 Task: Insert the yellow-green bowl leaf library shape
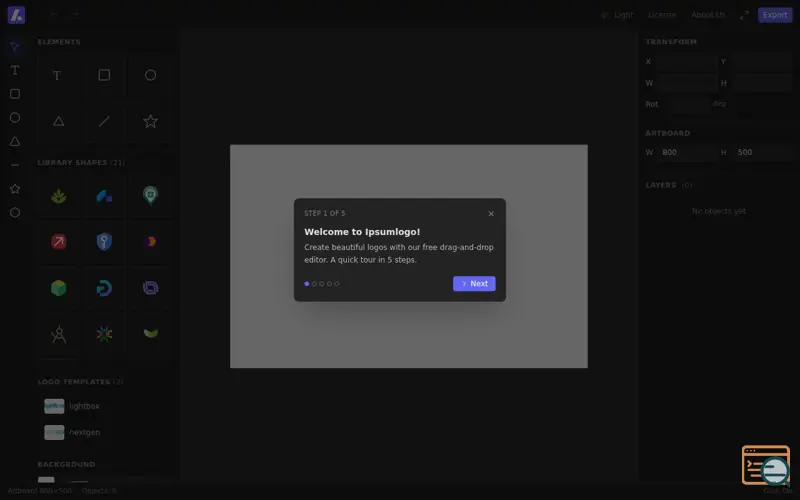(150, 334)
